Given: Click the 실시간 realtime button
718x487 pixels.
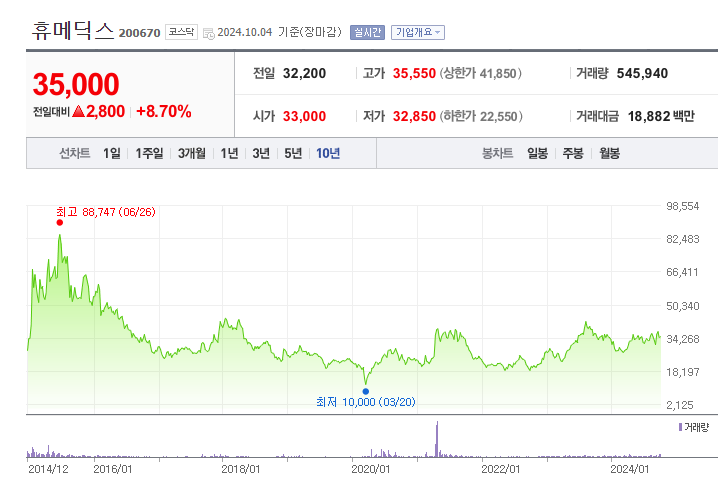Looking at the screenshot, I should [367, 32].
